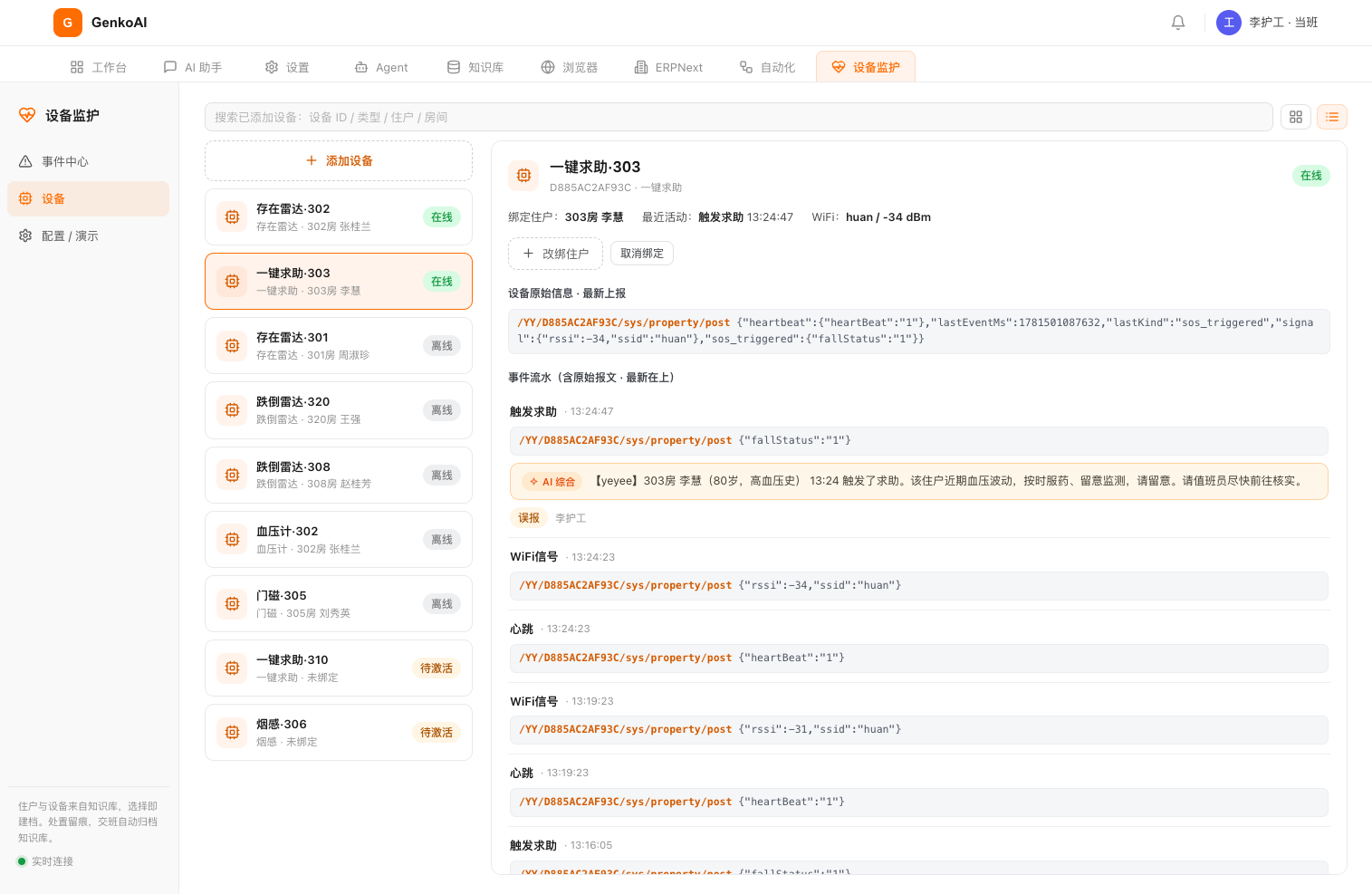Switch to the AI 助手 tab
This screenshot has width=1372, height=894.
tap(193, 67)
